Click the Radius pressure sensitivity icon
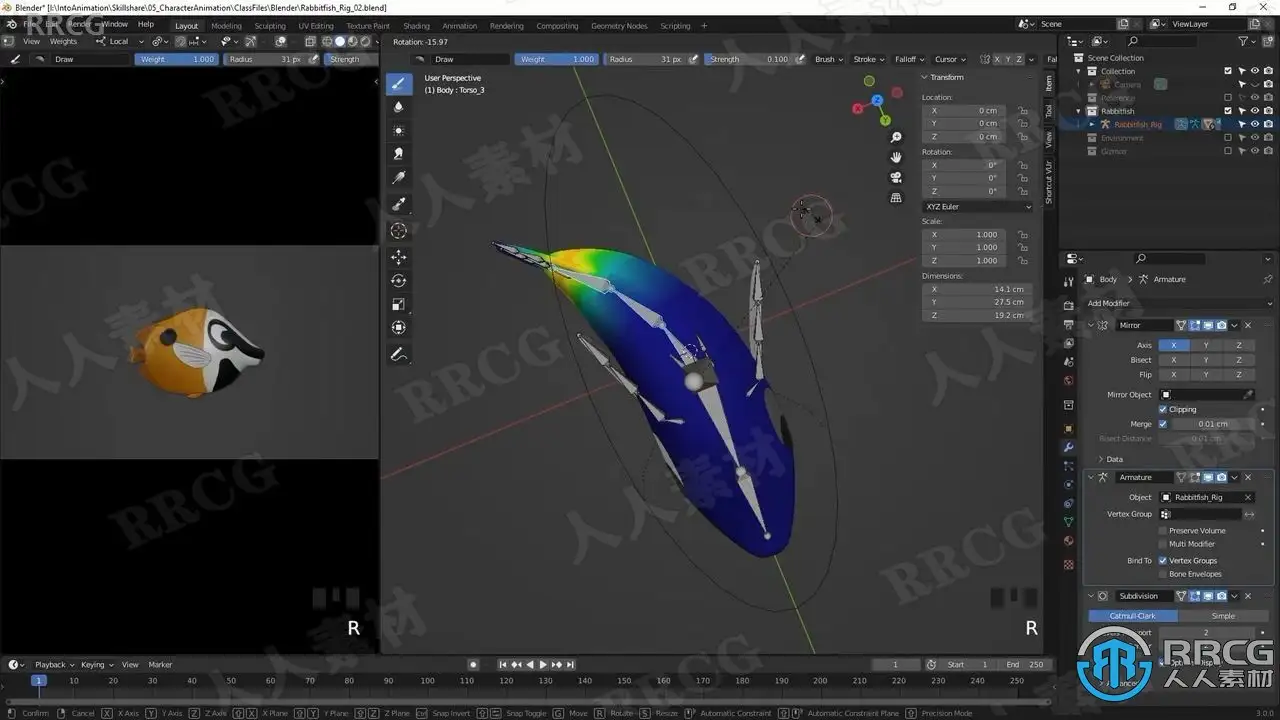Screen dimensions: 1280x720 point(692,59)
